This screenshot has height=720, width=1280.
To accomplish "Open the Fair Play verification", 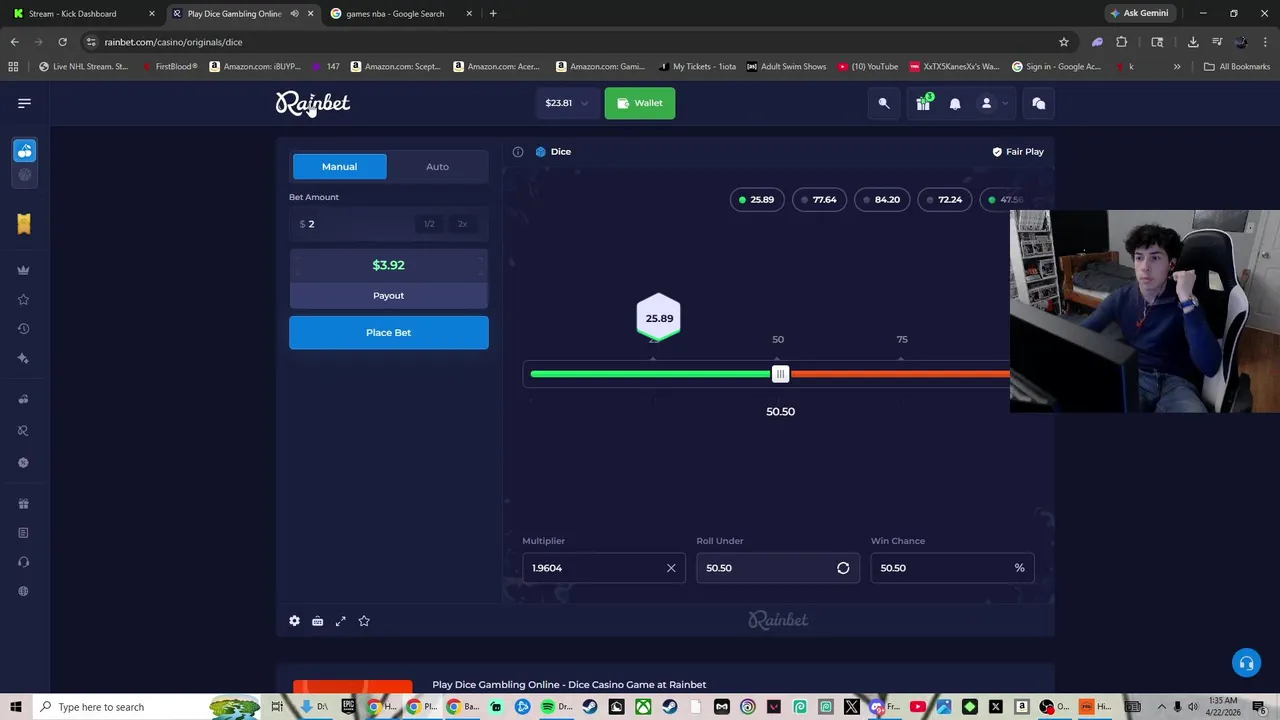I will (1018, 152).
